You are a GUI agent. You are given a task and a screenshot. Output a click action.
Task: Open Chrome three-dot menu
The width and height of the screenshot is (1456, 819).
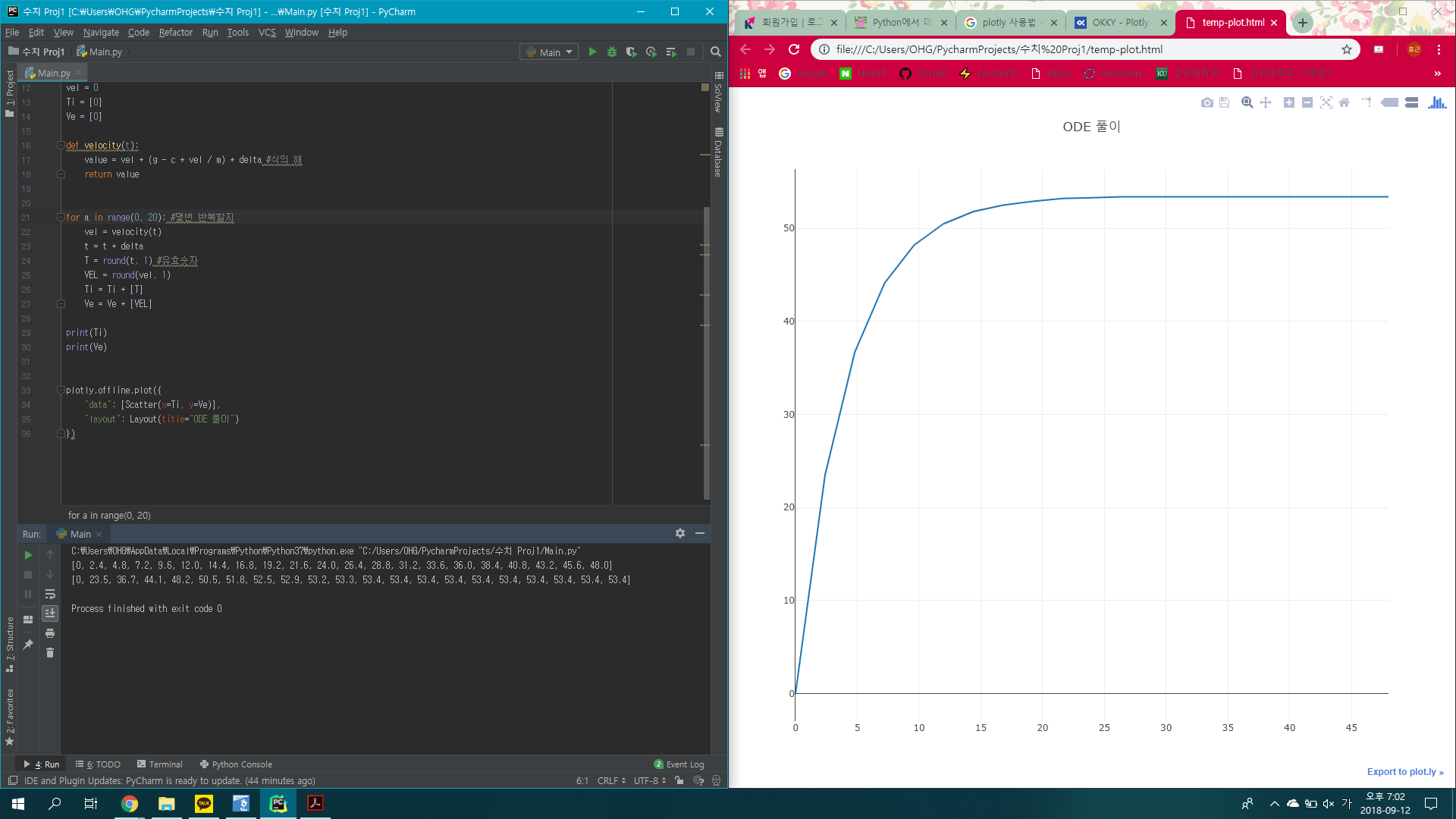(1439, 49)
